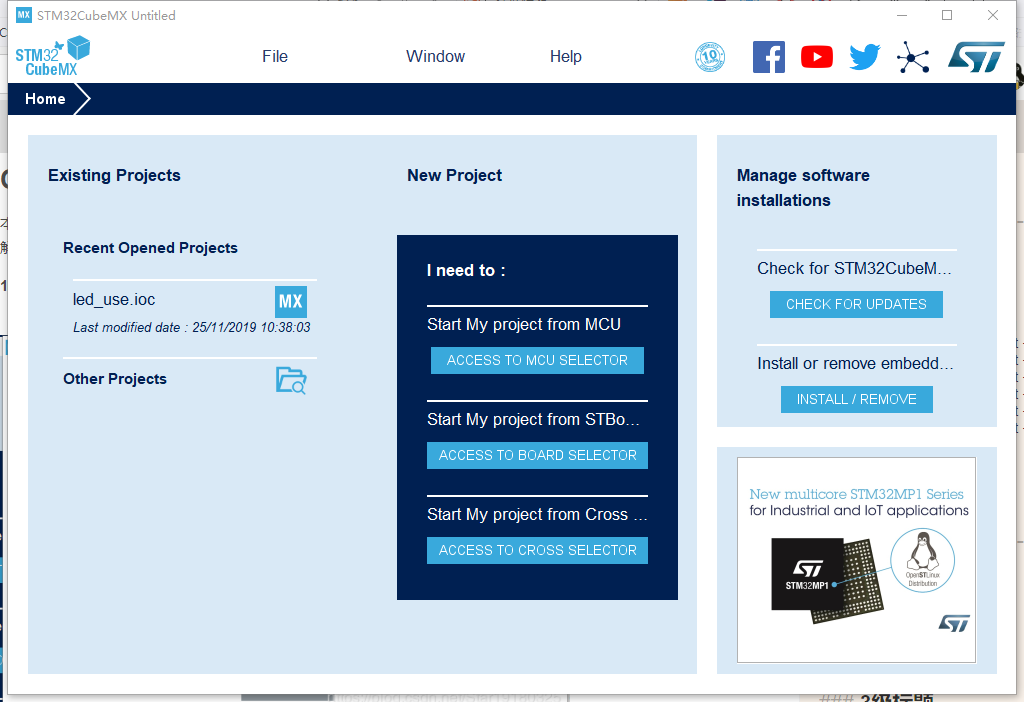Click 'Start My project from MCU' text
This screenshot has width=1024, height=702.
click(x=524, y=325)
